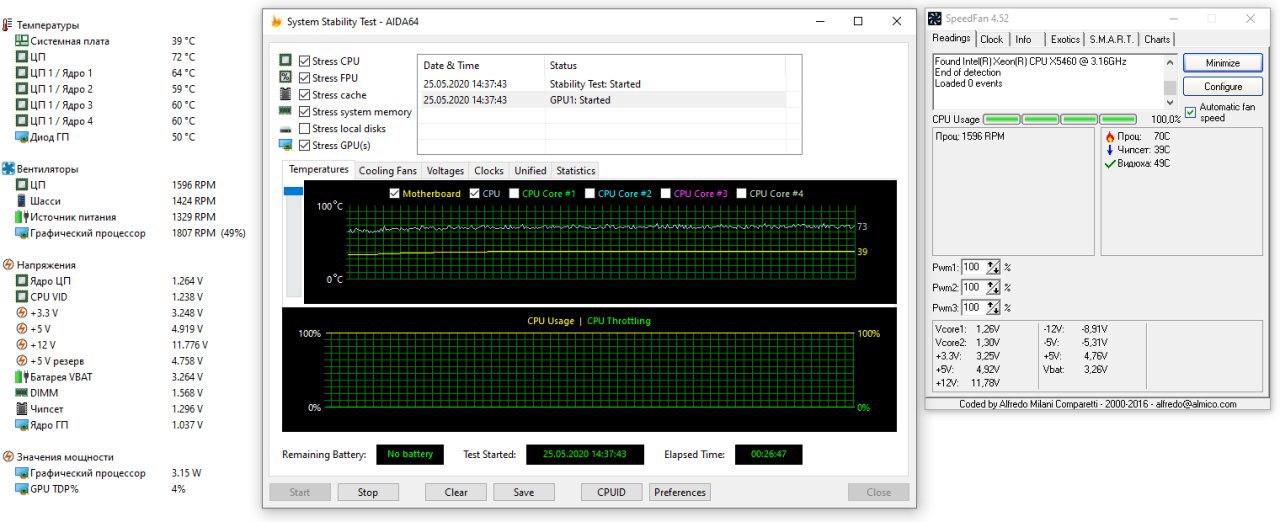Click the flame icon beside Проц: 70C
This screenshot has height=522, width=1280.
tap(1110, 136)
